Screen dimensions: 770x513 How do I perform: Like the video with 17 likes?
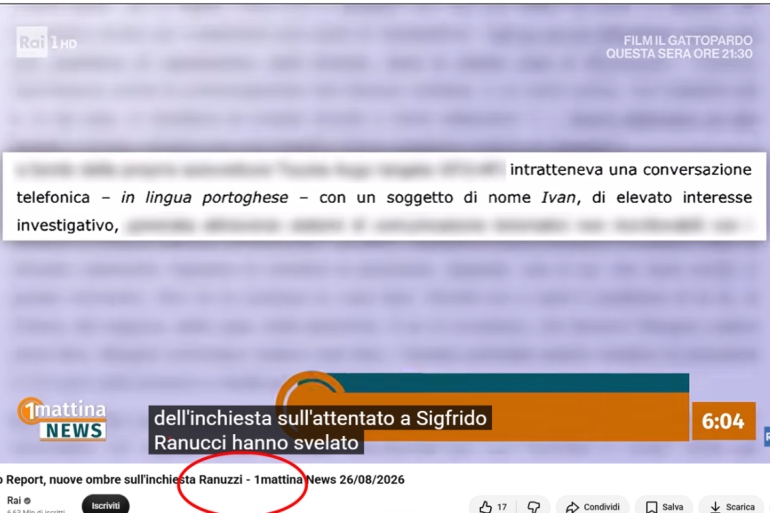[493, 506]
